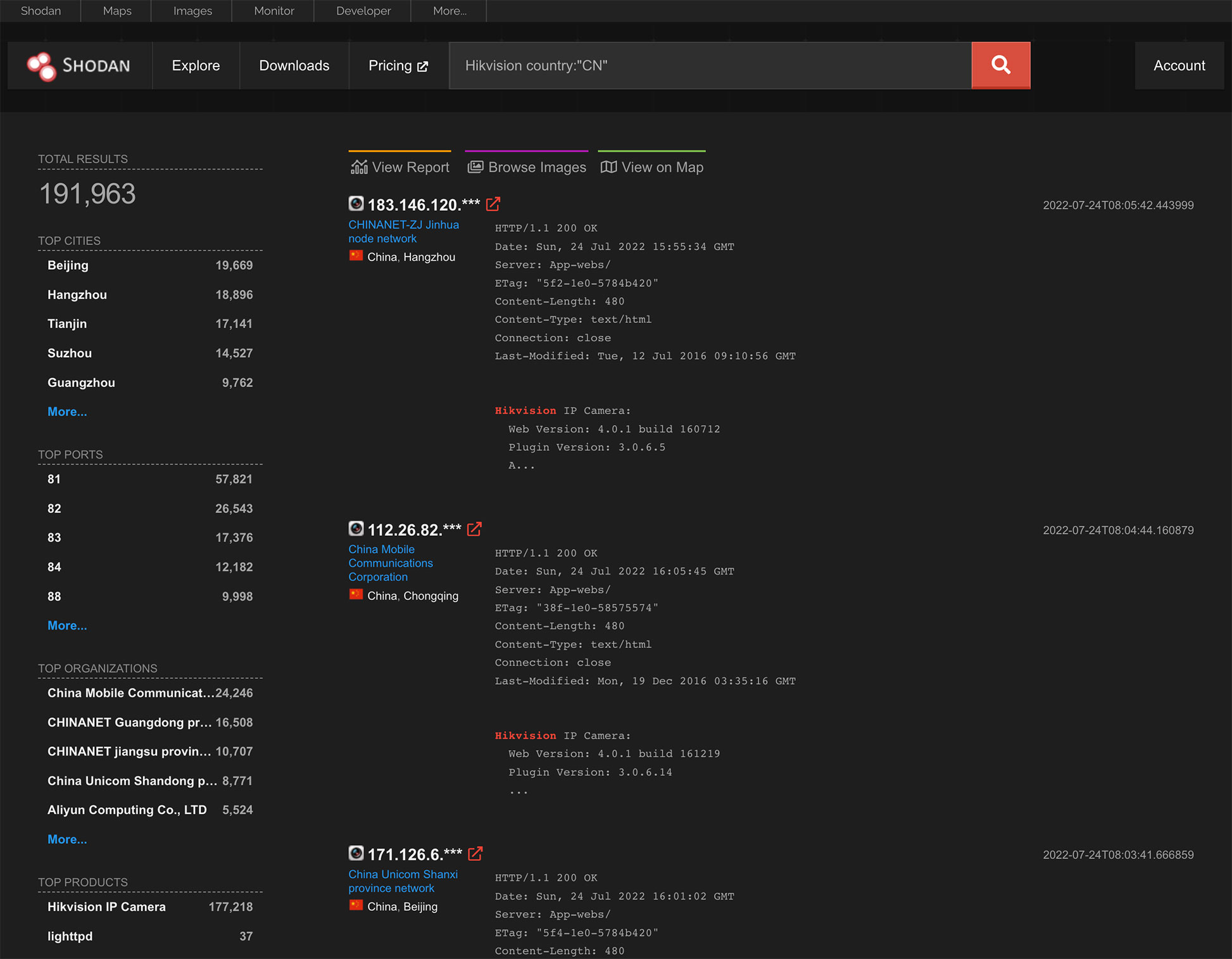1232x959 pixels.
Task: Open CHINANET-ZJ Jinhua node network link
Action: [403, 231]
